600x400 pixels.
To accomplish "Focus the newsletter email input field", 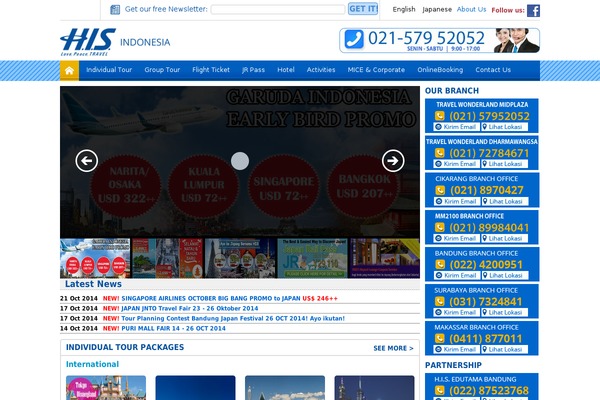I will [x=278, y=10].
